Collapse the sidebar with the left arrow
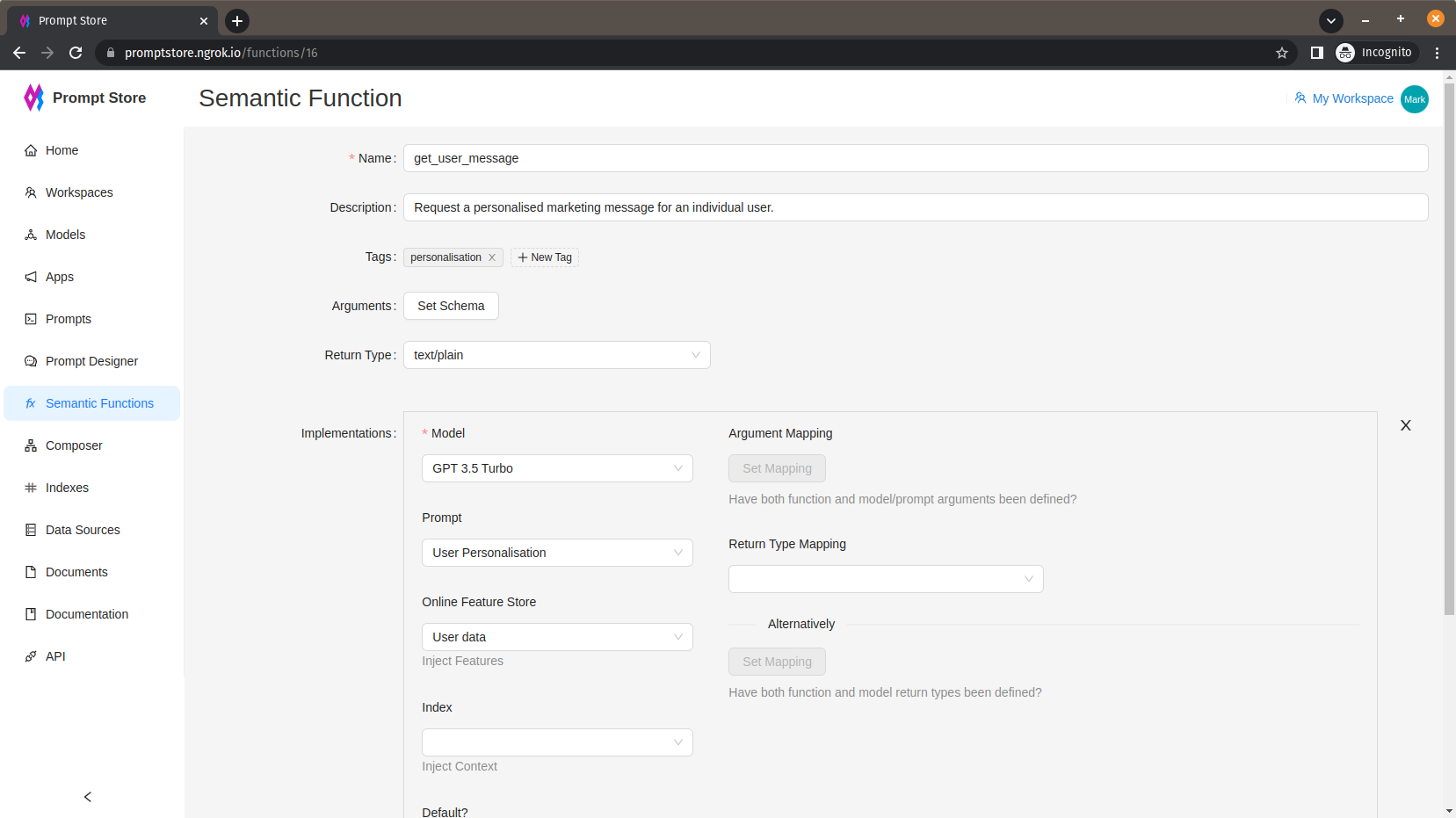 click(88, 797)
